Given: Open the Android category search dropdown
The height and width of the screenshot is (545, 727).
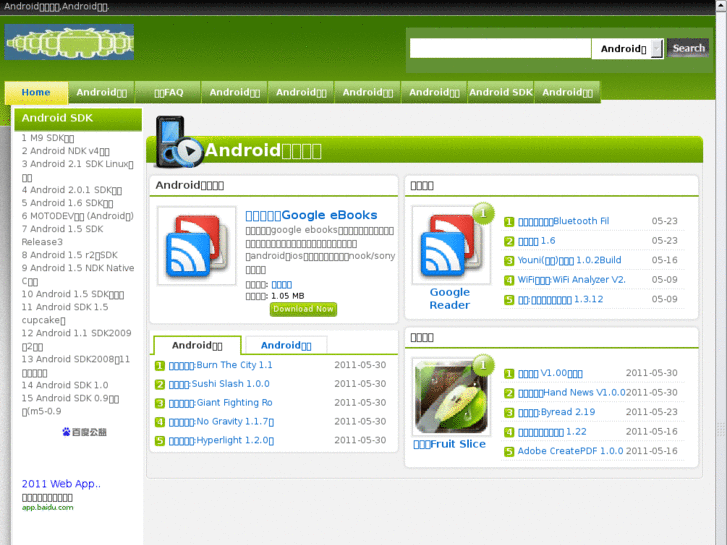Looking at the screenshot, I should (628, 49).
